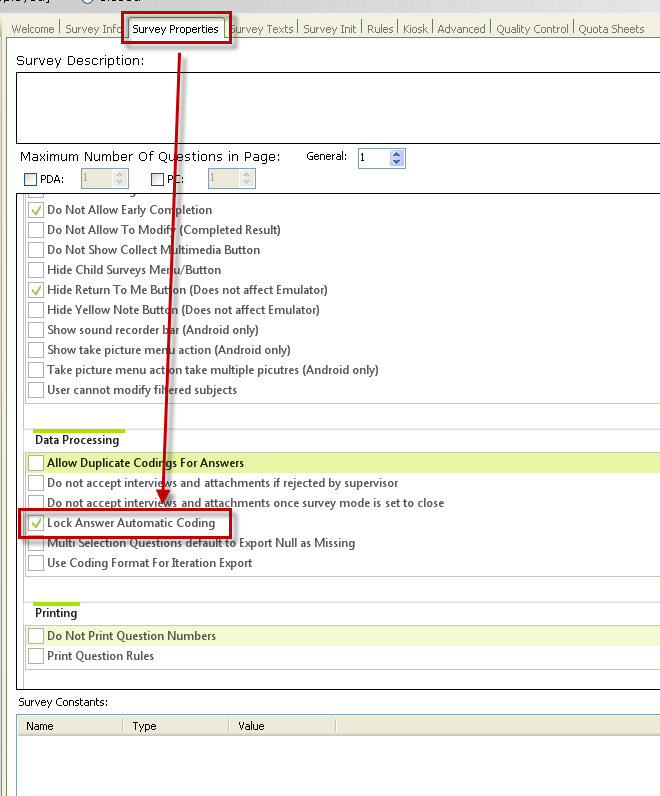Click the Maximum Number Of Questions in Page label
This screenshot has height=796, width=660.
point(150,157)
